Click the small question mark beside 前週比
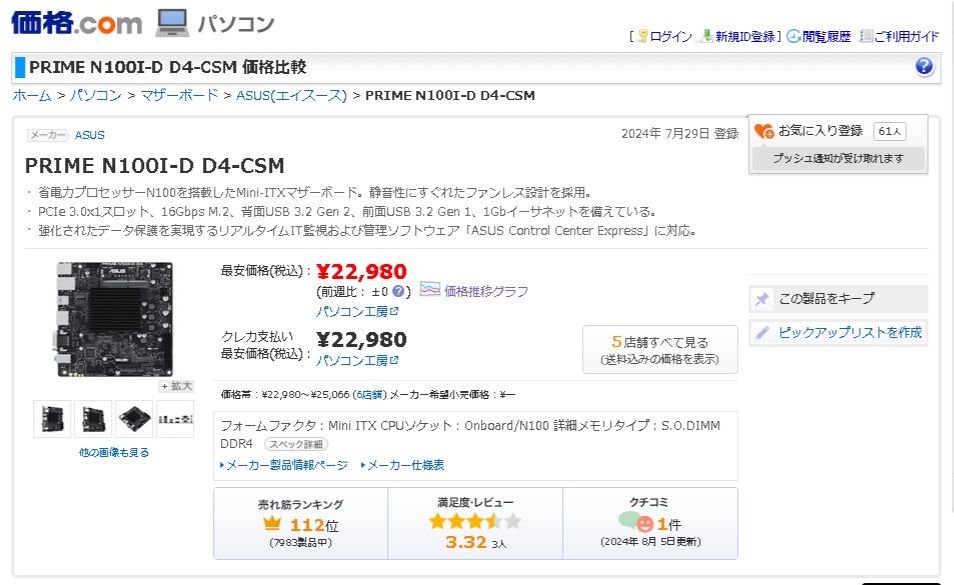The height and width of the screenshot is (585, 954). (399, 291)
